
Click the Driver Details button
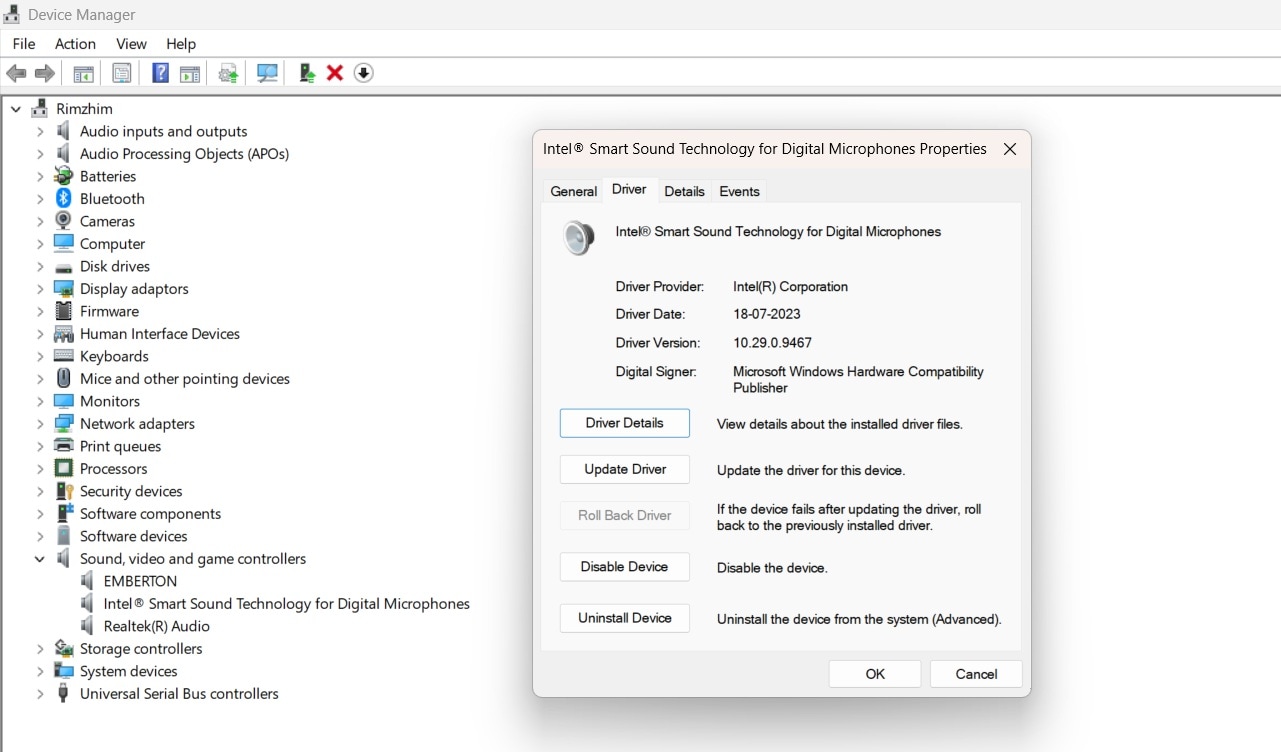coord(625,423)
